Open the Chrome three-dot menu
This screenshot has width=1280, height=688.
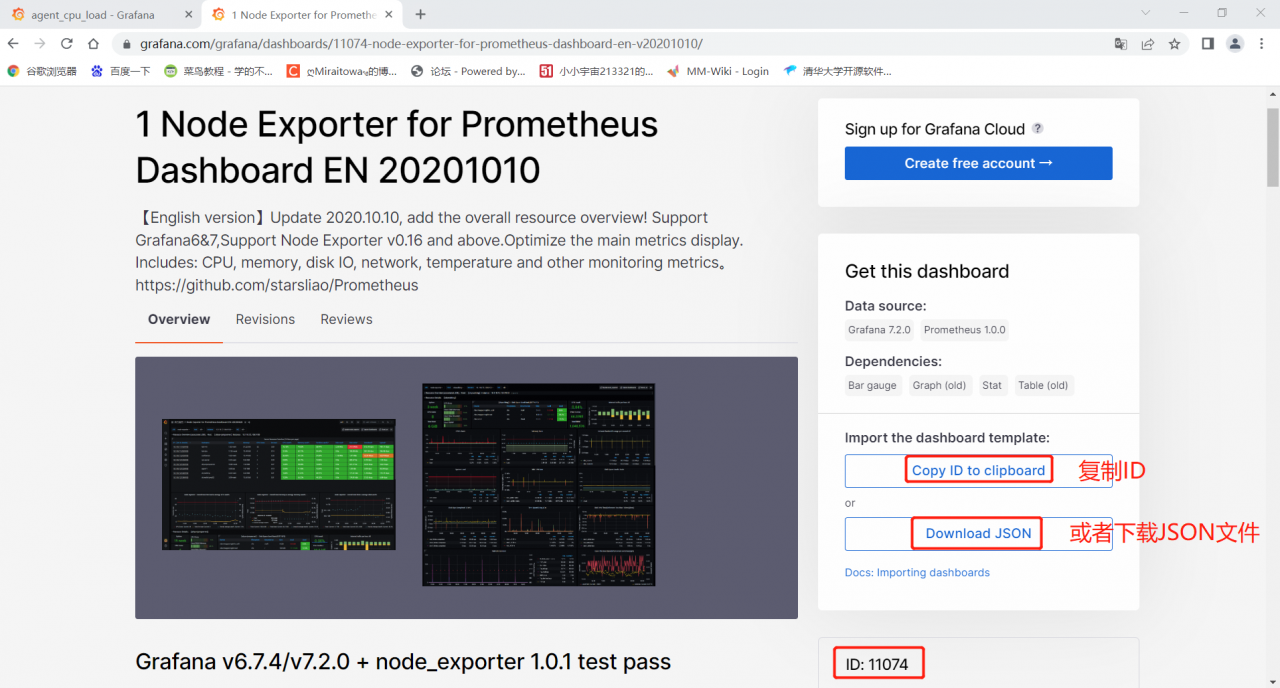[1262, 44]
